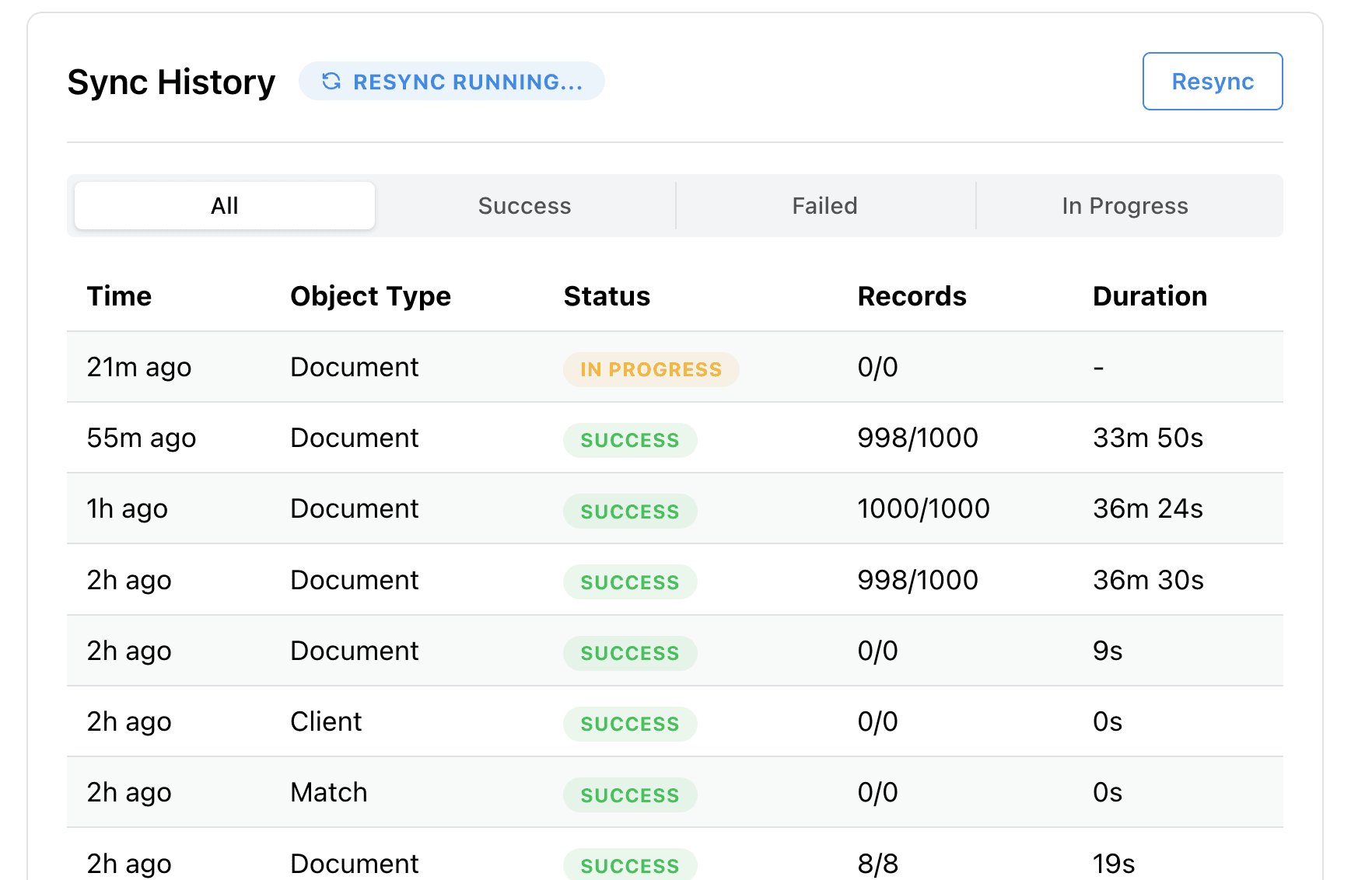The width and height of the screenshot is (1372, 880).
Task: Click the RESYNC RUNNING indicator badge
Action: pos(451,81)
